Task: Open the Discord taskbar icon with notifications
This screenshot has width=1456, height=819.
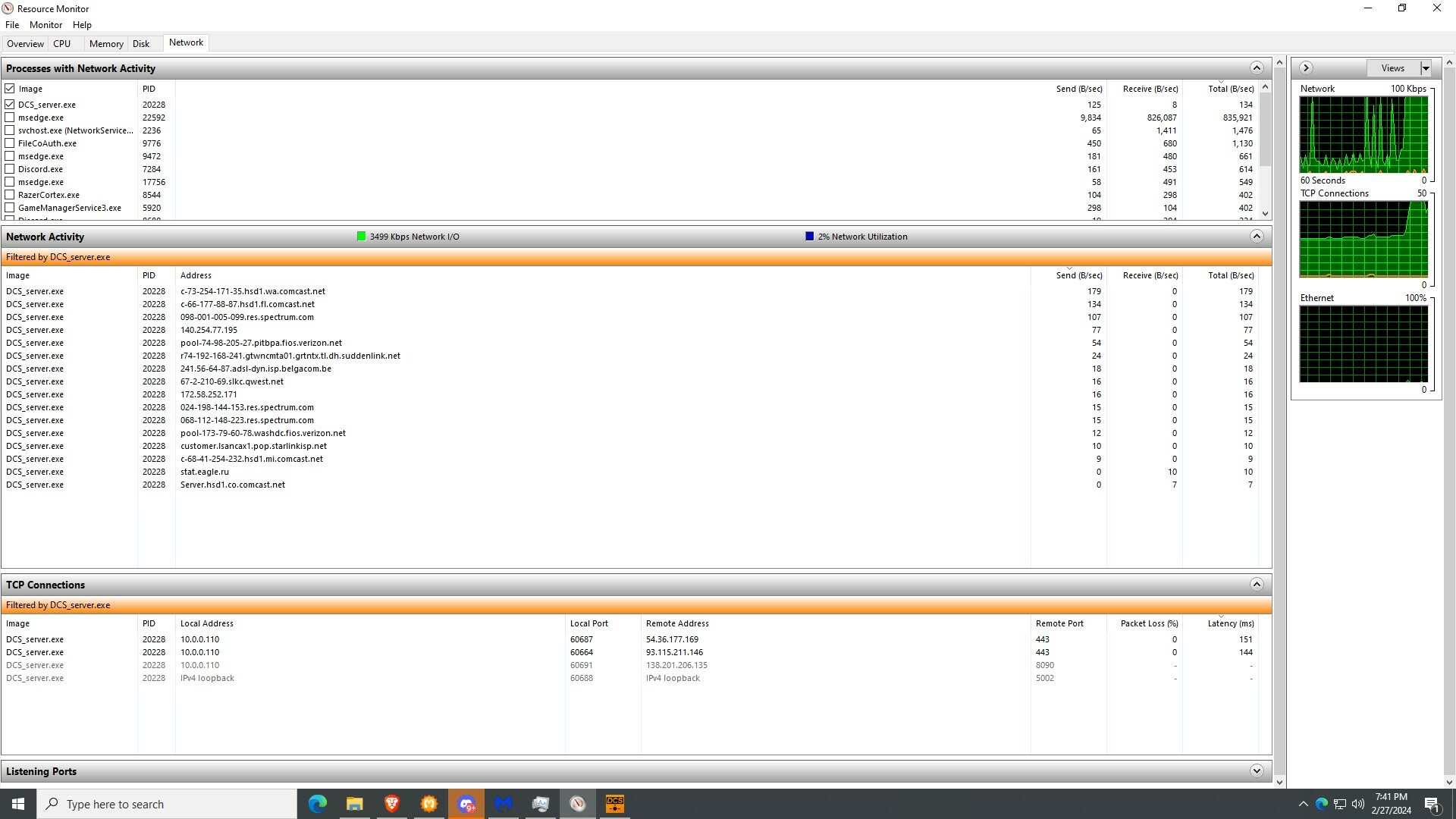Action: tap(466, 804)
